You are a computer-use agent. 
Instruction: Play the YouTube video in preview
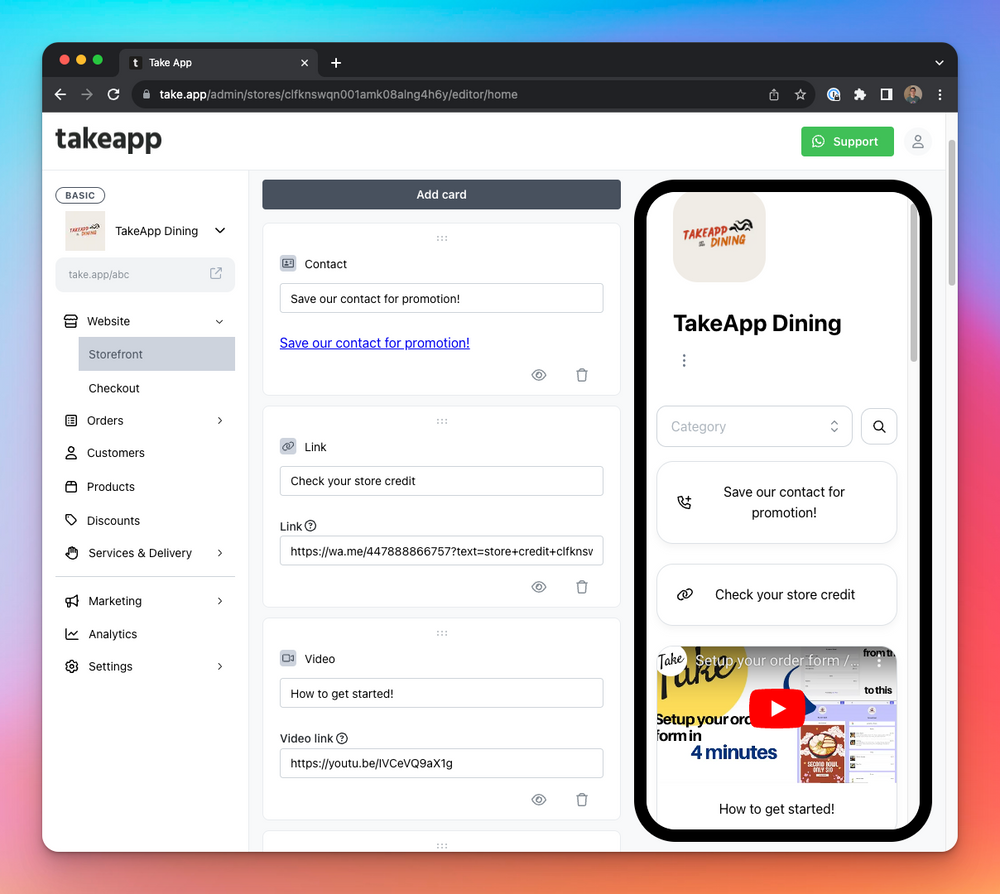777,708
